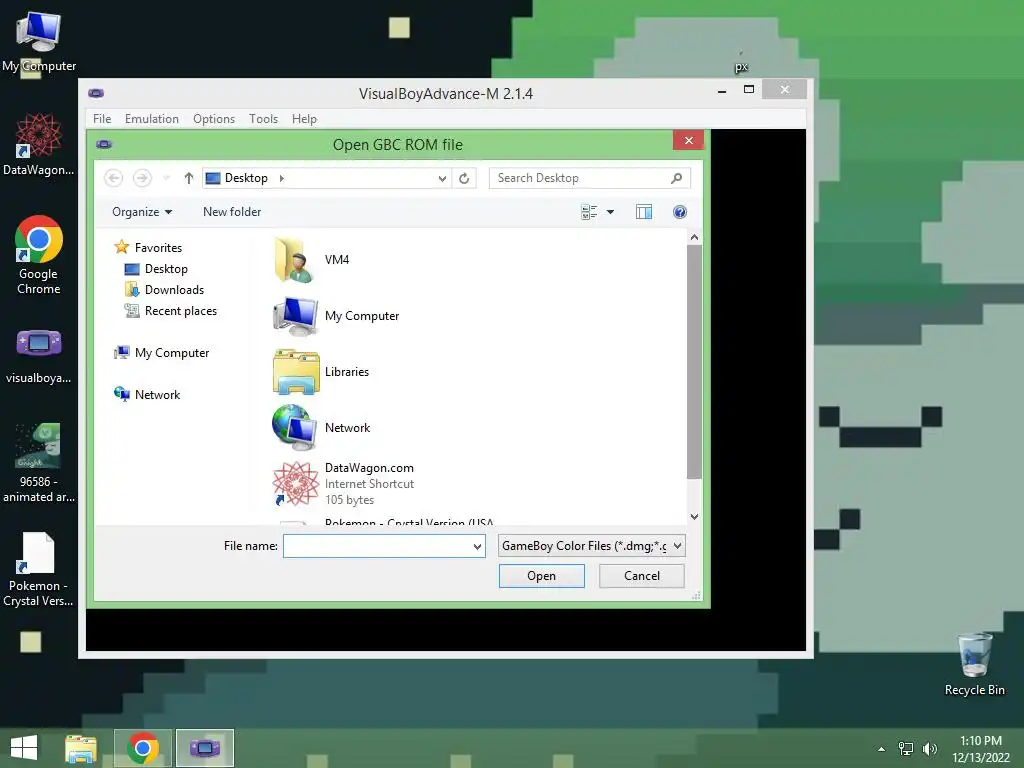Viewport: 1024px width, 768px height.
Task: Open the Libraries folder icon
Action: click(x=295, y=372)
